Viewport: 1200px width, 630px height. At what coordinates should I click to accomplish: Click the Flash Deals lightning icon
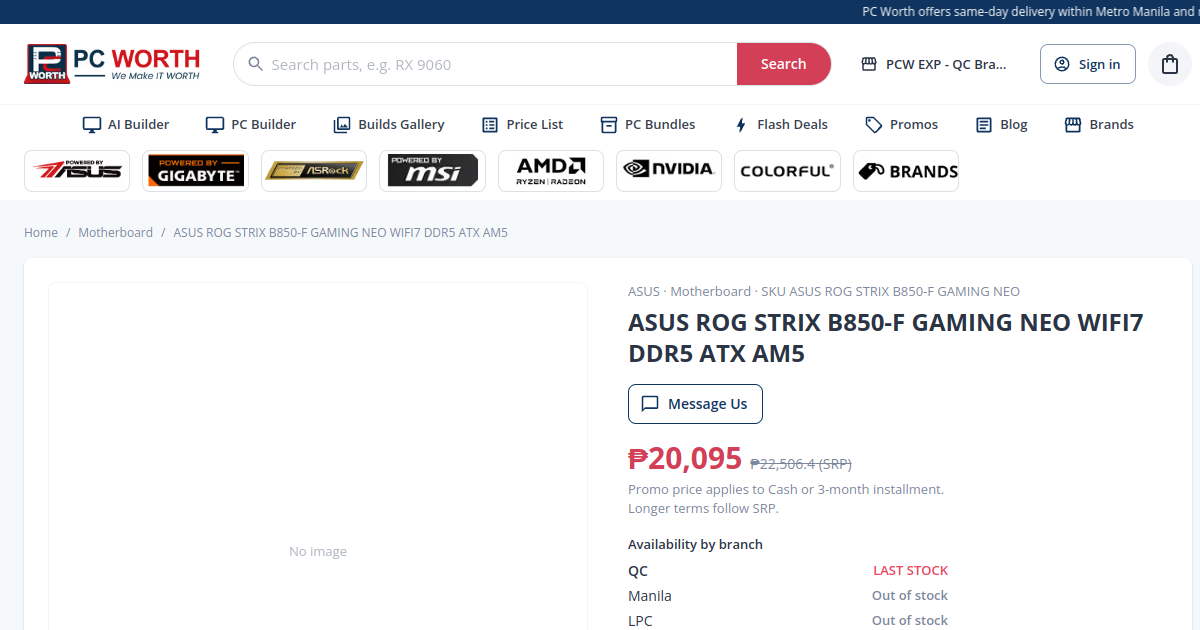[741, 125]
